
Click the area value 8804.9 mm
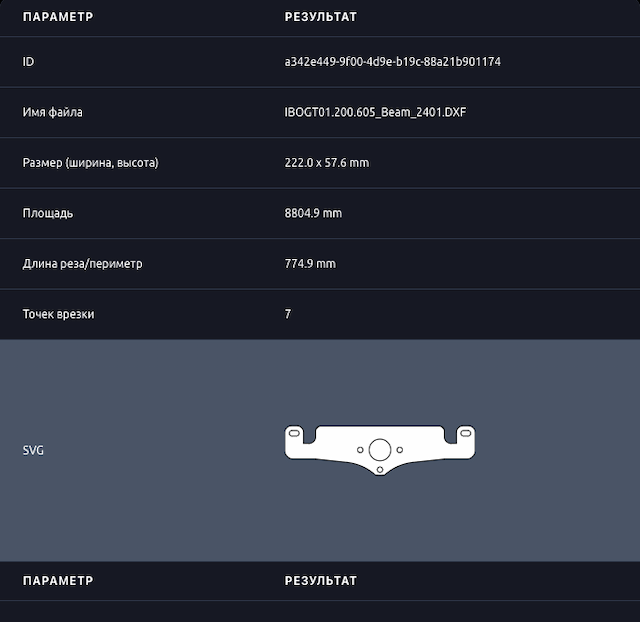tap(313, 213)
